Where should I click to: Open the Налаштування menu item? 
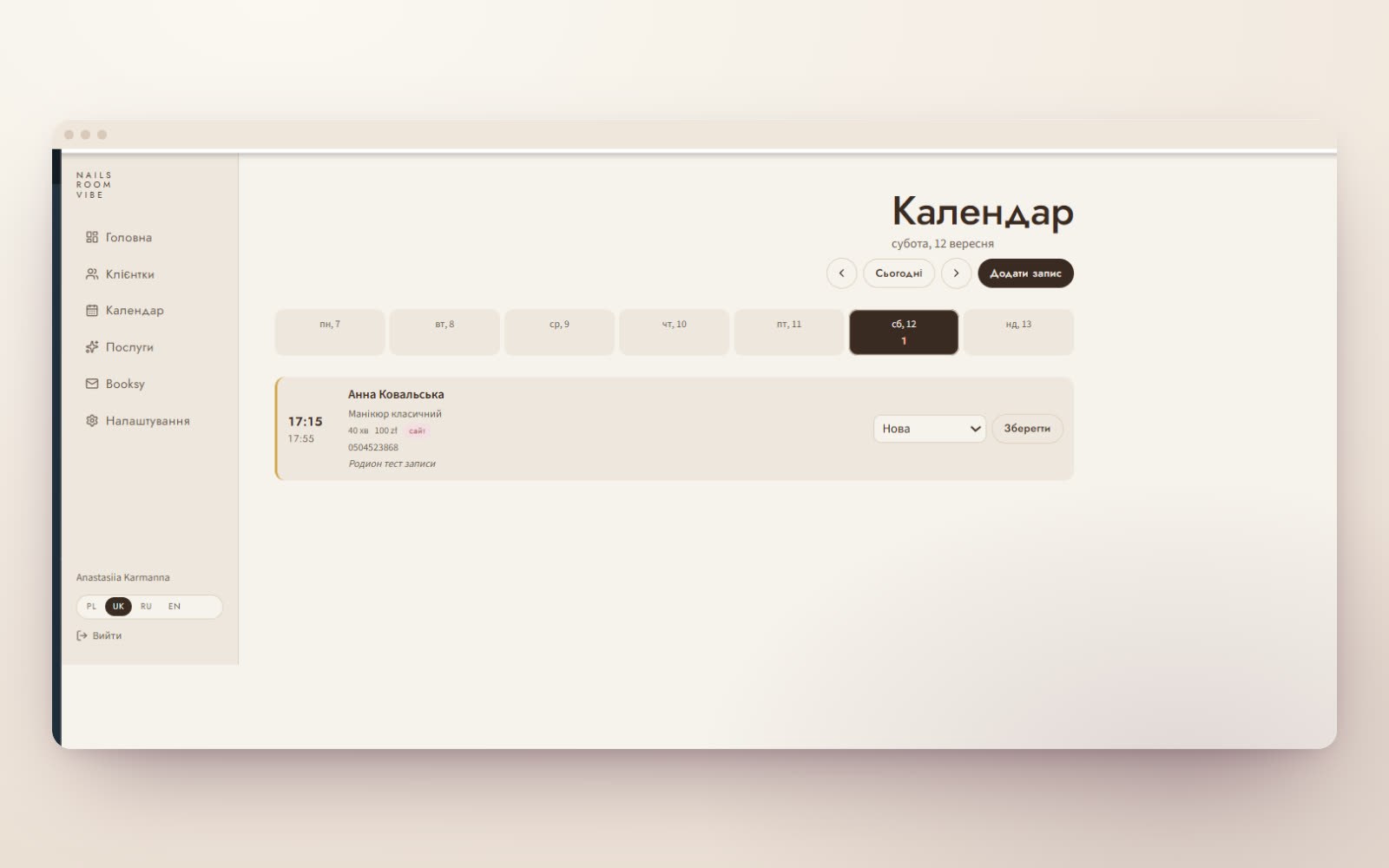pos(138,421)
